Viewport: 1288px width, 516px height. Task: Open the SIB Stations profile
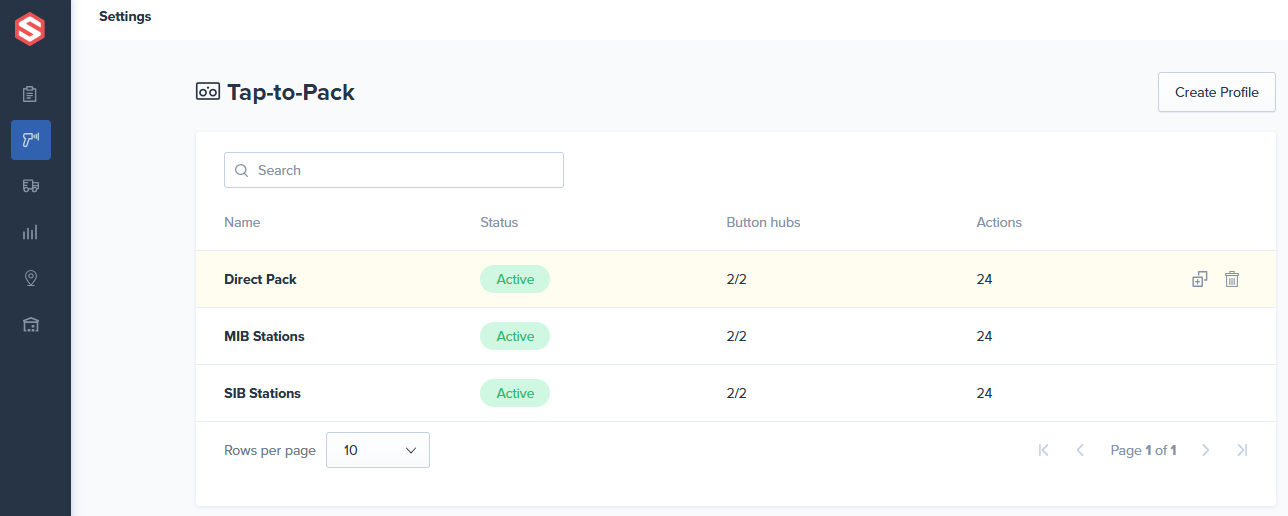click(262, 393)
